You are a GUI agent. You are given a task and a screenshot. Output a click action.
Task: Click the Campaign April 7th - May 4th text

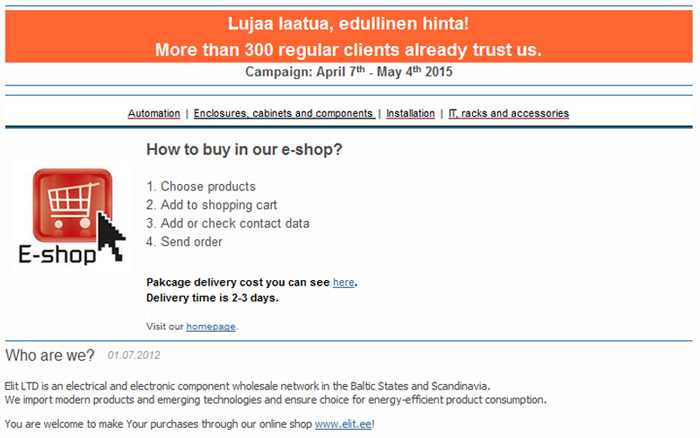349,71
